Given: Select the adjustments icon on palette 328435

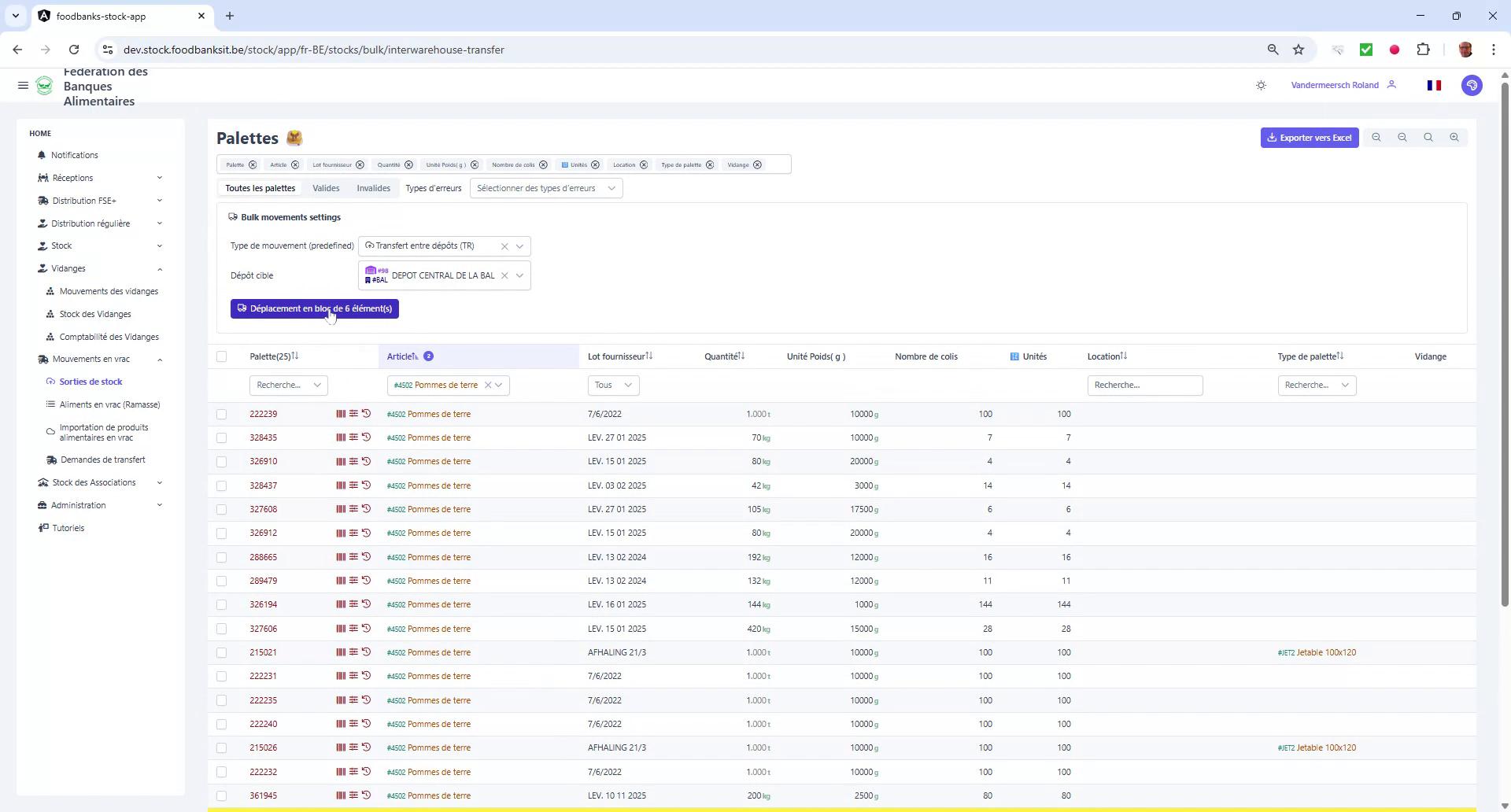Looking at the screenshot, I should (x=353, y=437).
